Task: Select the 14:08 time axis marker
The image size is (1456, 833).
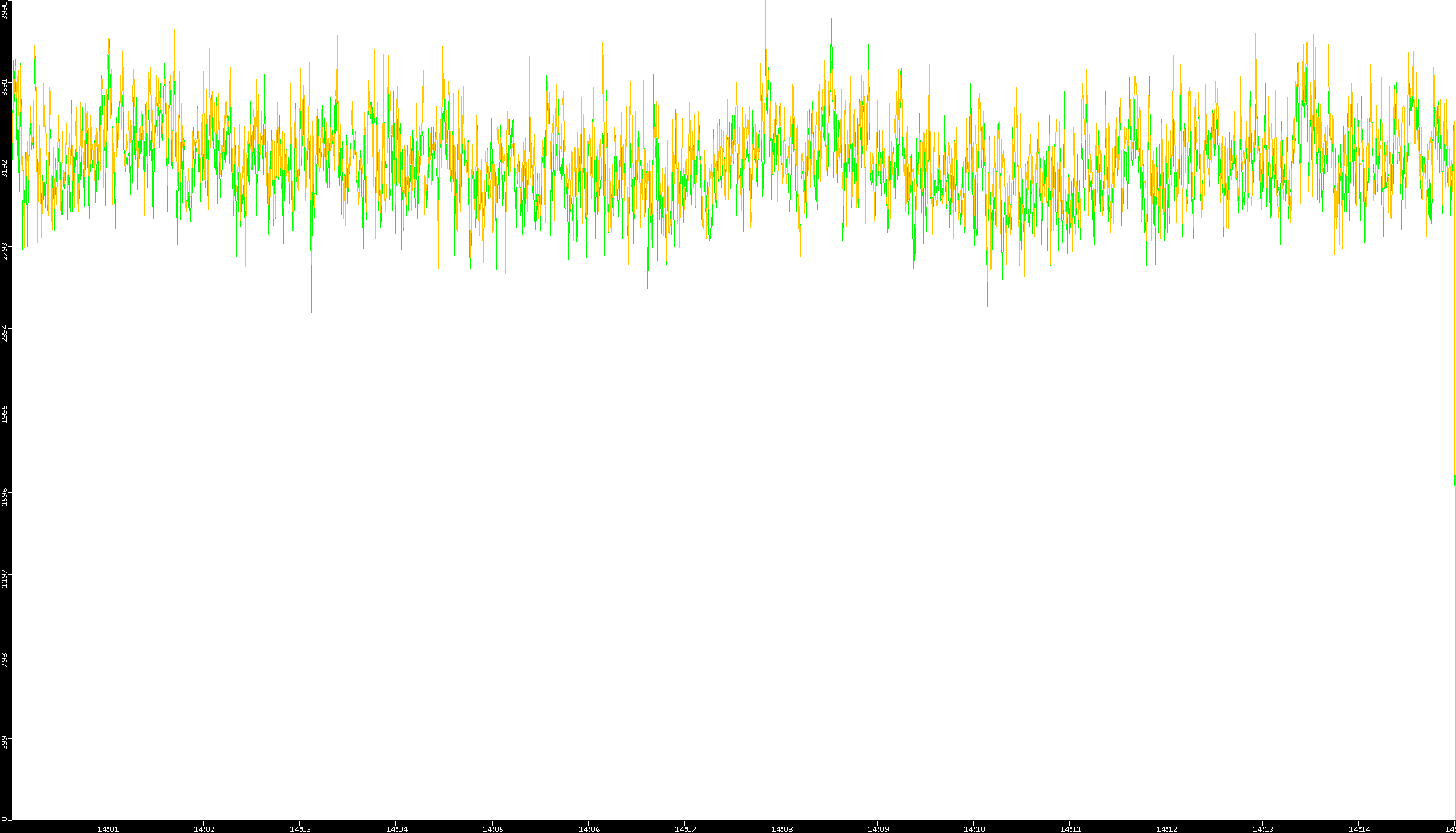Action: point(781,828)
